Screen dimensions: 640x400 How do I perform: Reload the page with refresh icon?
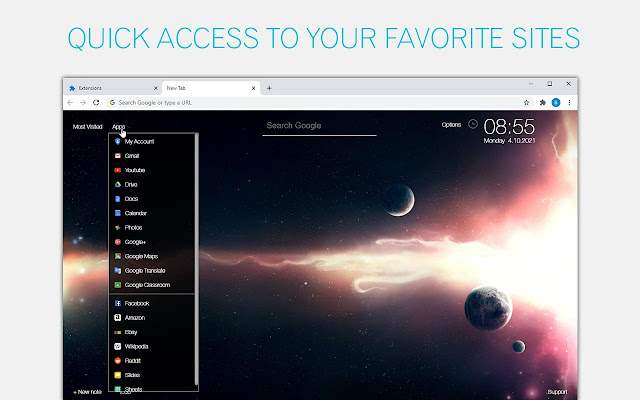[96, 102]
